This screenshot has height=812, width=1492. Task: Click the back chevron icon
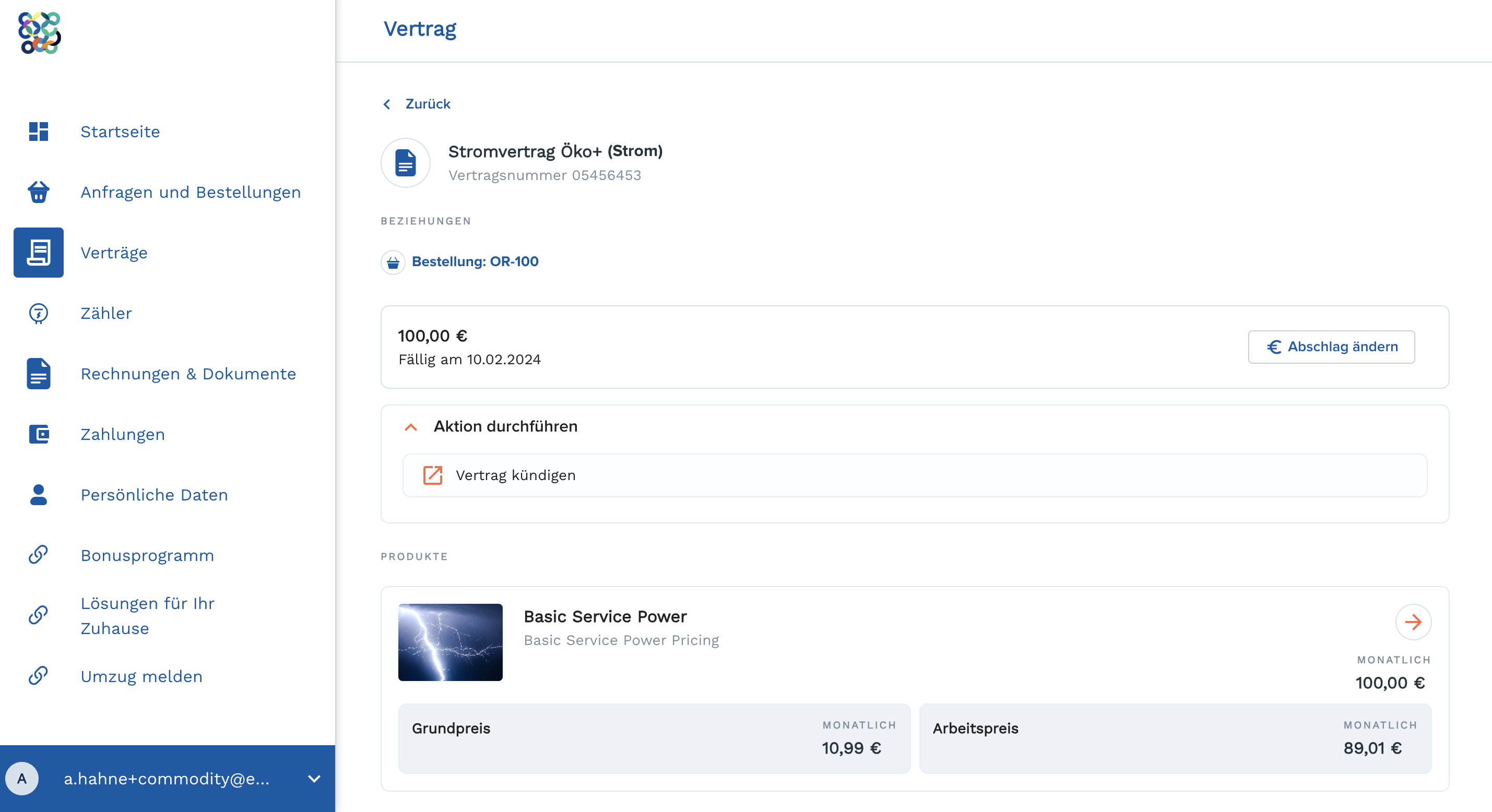click(x=387, y=104)
